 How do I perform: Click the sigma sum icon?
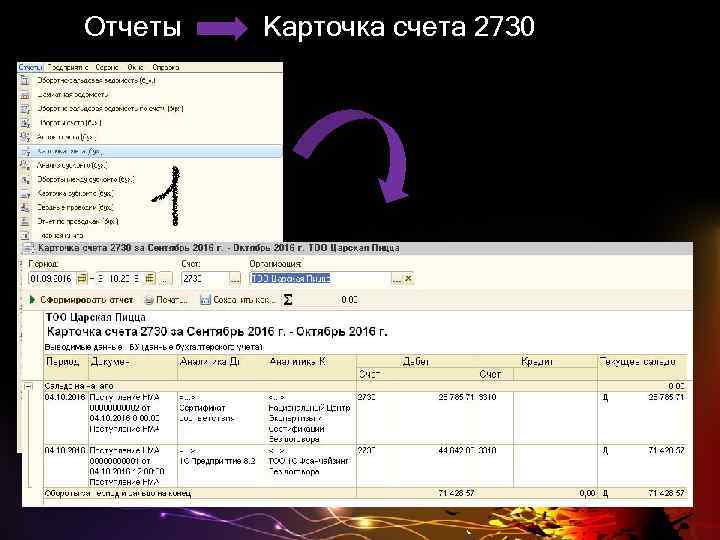coord(288,300)
